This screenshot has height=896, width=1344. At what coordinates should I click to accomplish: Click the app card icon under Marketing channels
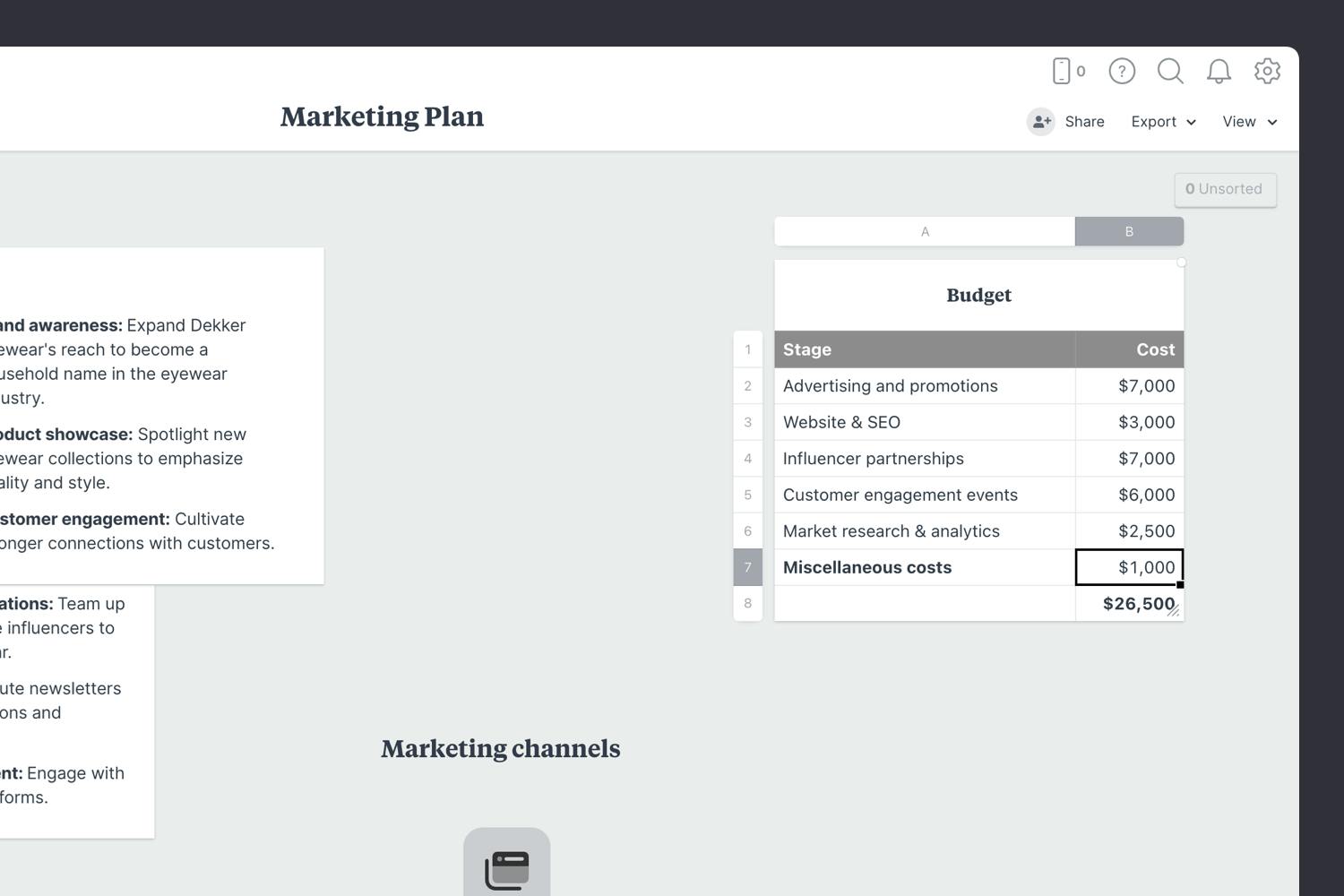[x=505, y=863]
